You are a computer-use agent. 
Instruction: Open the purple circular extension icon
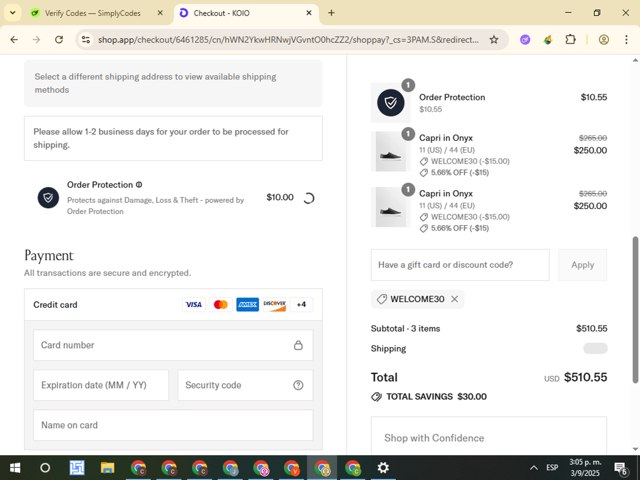pos(525,40)
